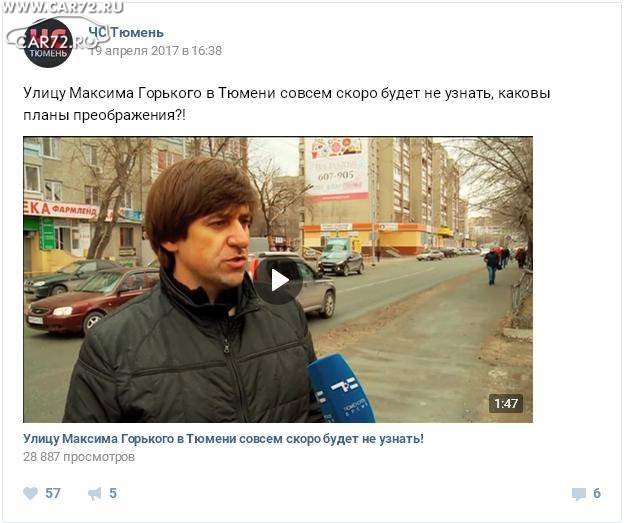Click the 1:47 duration badge on video
The width and height of the screenshot is (640, 523).
click(x=506, y=403)
